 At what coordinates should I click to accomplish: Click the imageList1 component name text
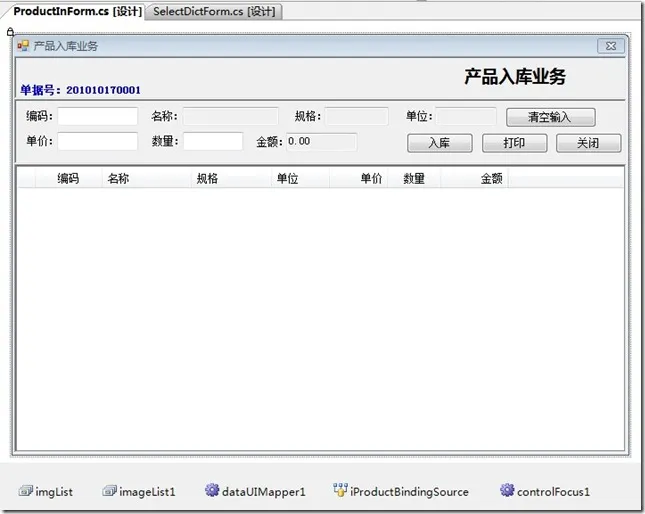147,492
